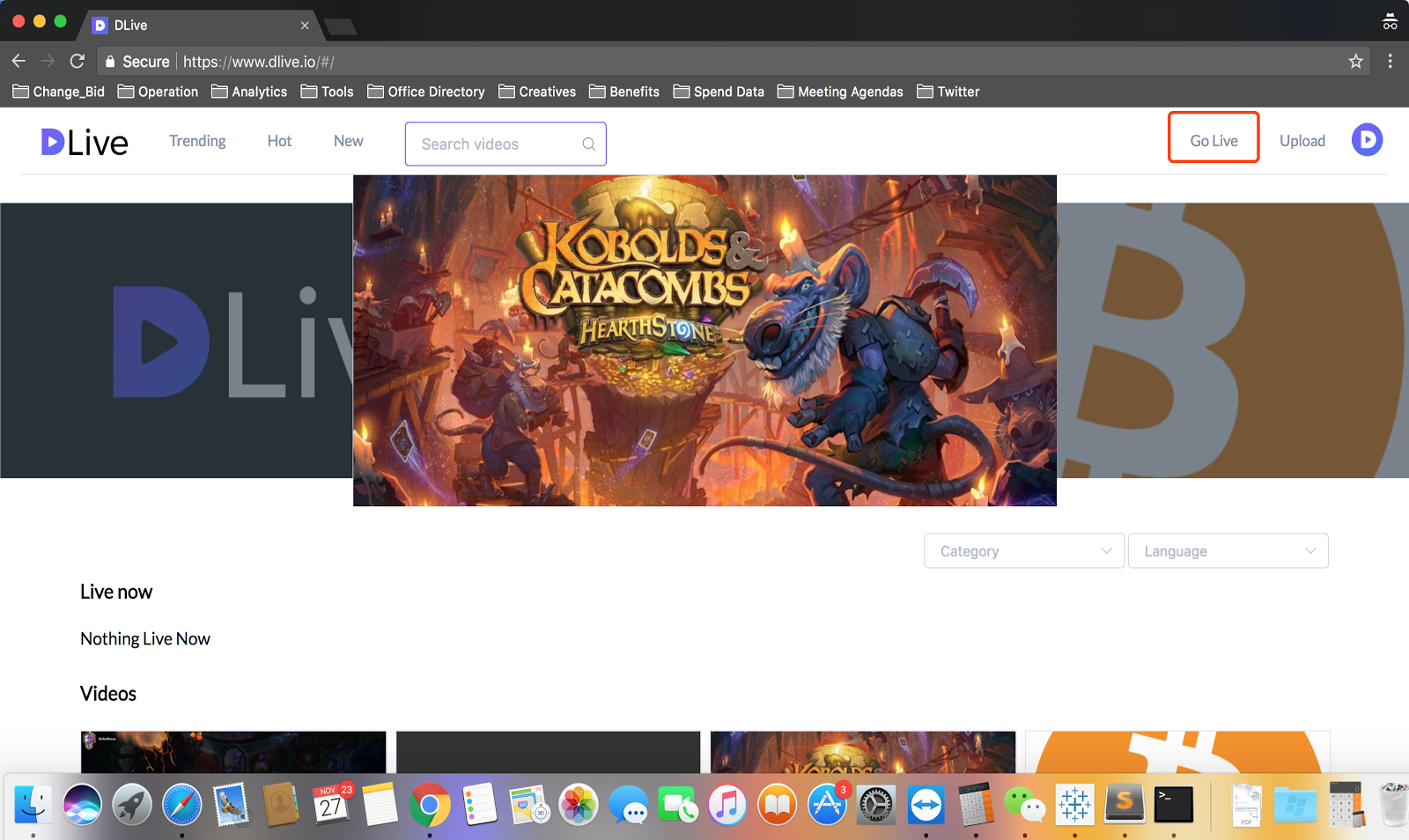1409x840 pixels.
Task: Open the Chrome three-dot menu
Action: 1390,62
